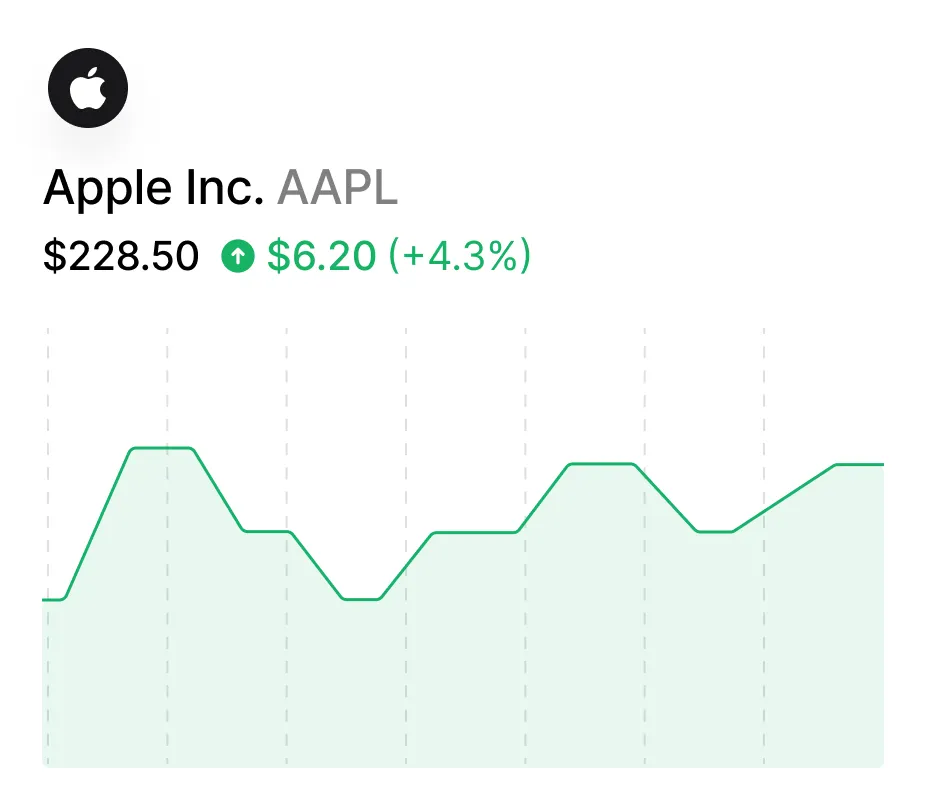
Task: Open the Apple Inc. company name
Action: [153, 188]
